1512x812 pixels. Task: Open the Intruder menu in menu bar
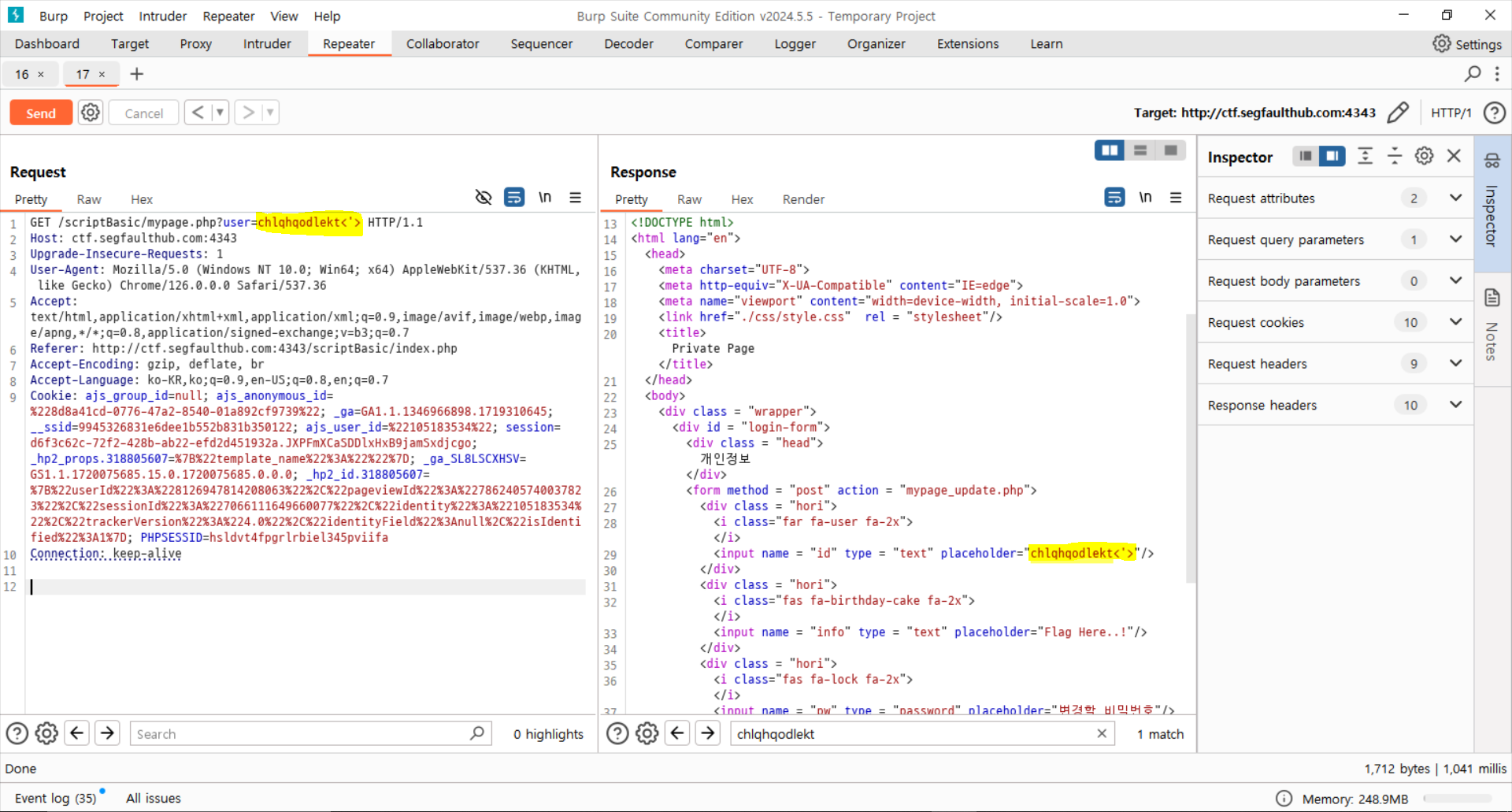click(x=163, y=16)
